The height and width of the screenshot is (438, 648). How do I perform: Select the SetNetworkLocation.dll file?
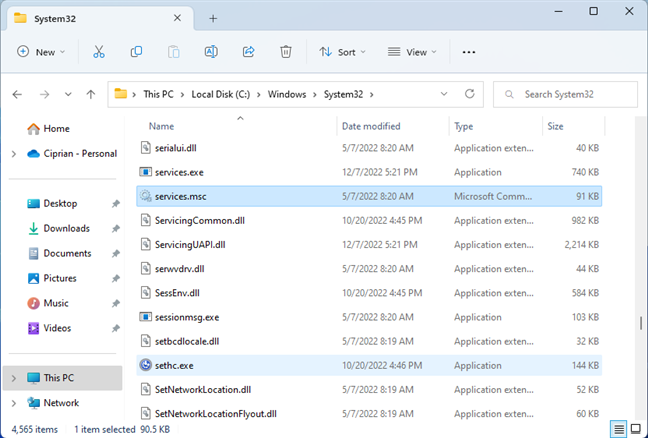(x=369, y=389)
